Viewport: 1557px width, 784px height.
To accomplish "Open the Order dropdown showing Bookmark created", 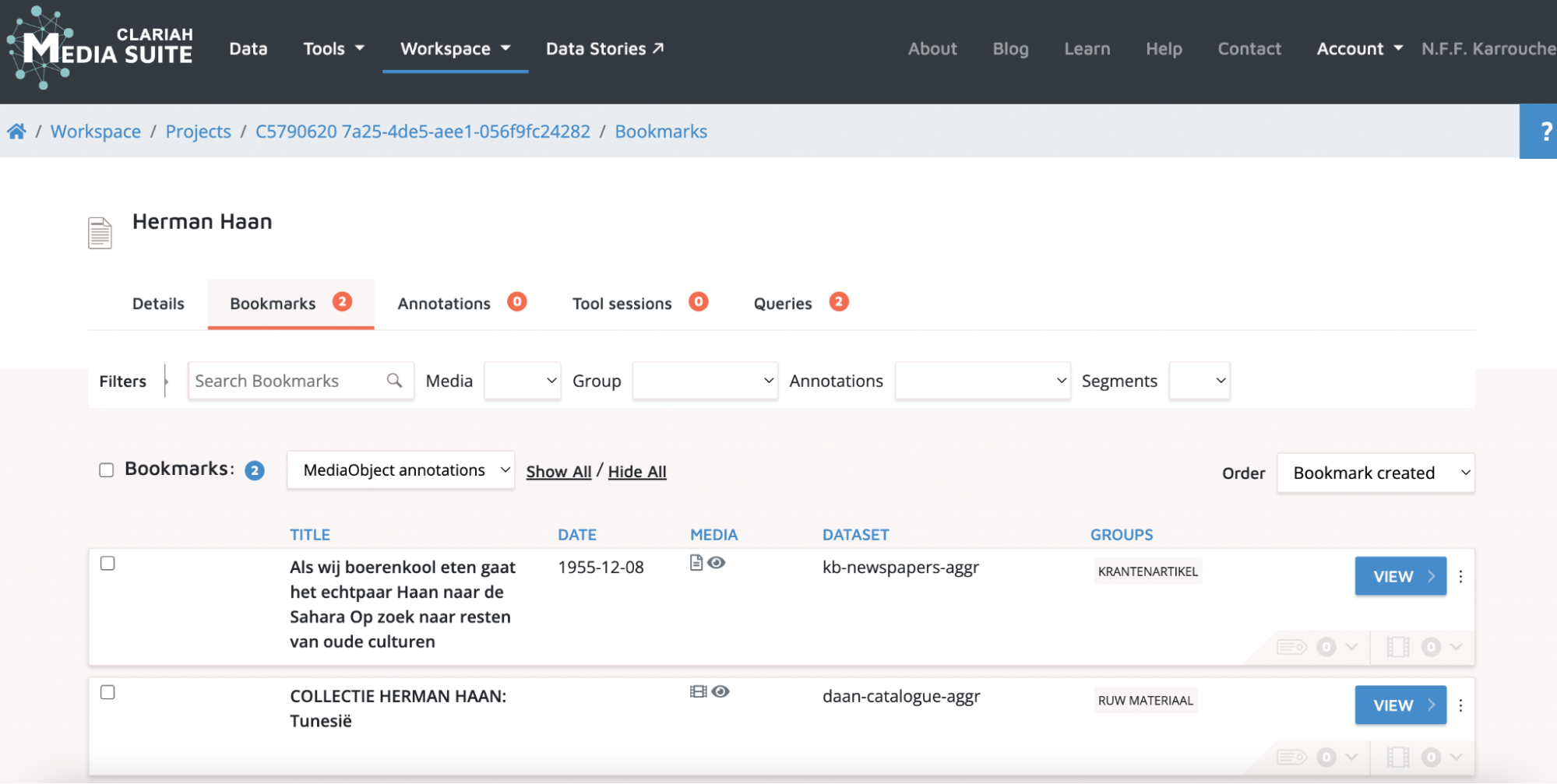I will [x=1375, y=473].
